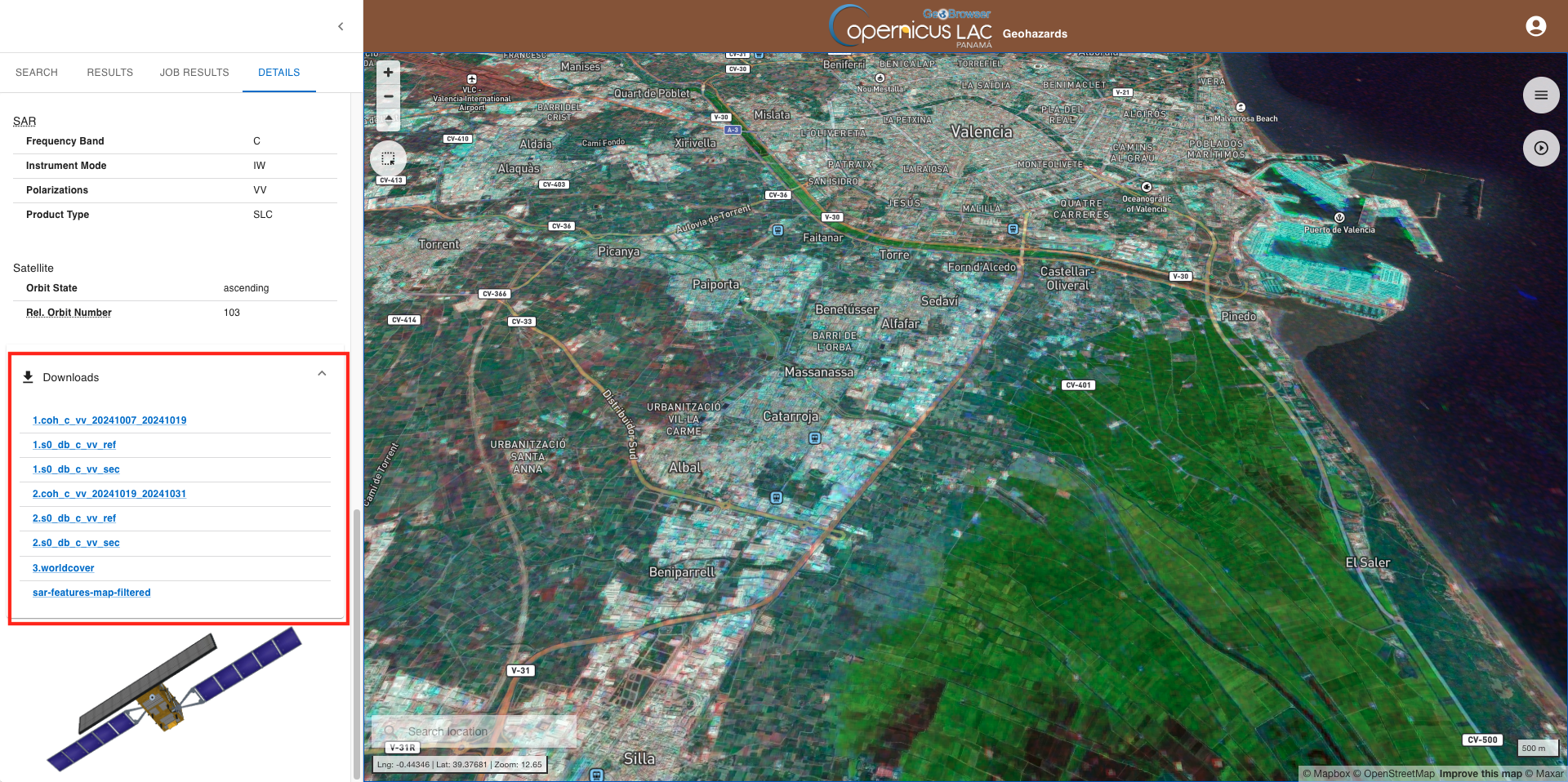The height and width of the screenshot is (782, 1568).
Task: Open the user account profile
Action: point(1535,27)
